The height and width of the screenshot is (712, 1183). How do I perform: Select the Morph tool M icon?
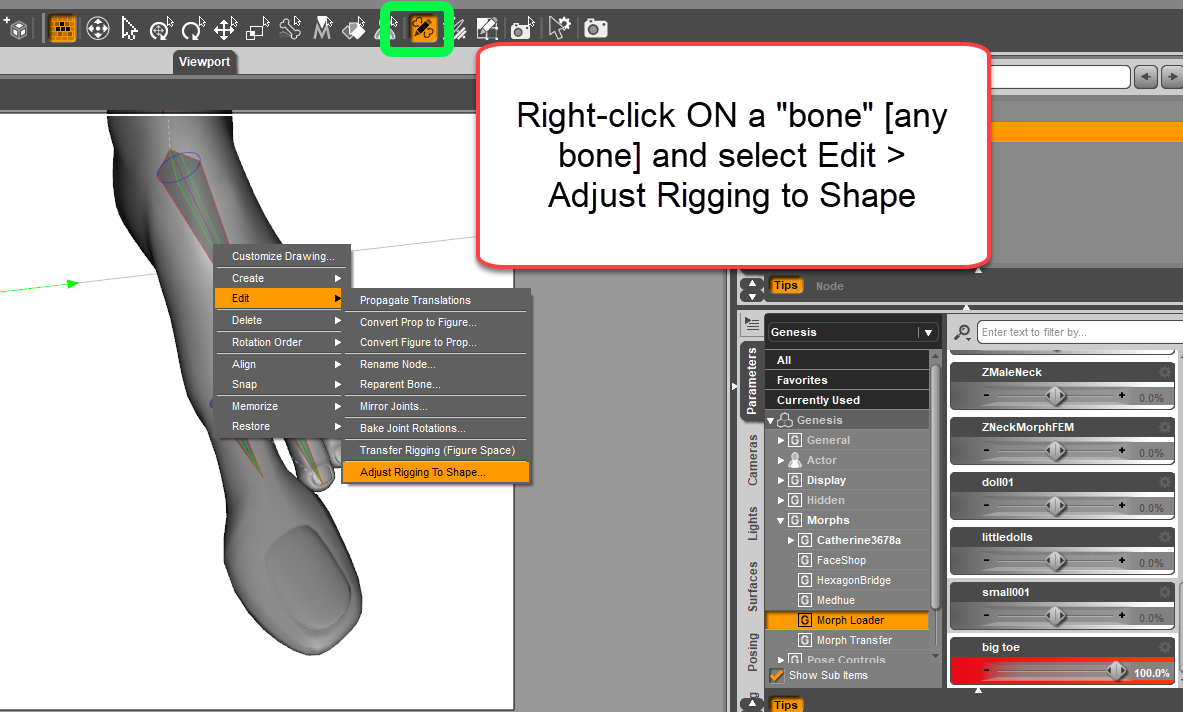(x=322, y=29)
